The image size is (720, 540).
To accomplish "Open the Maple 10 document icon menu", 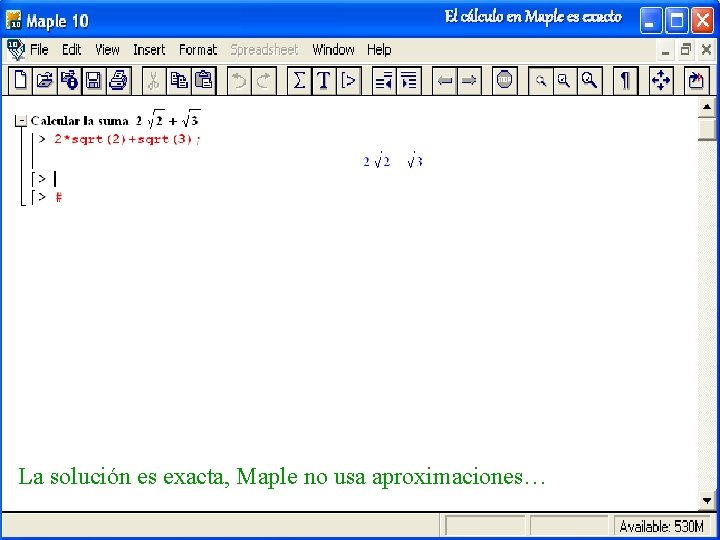I will 16,50.
